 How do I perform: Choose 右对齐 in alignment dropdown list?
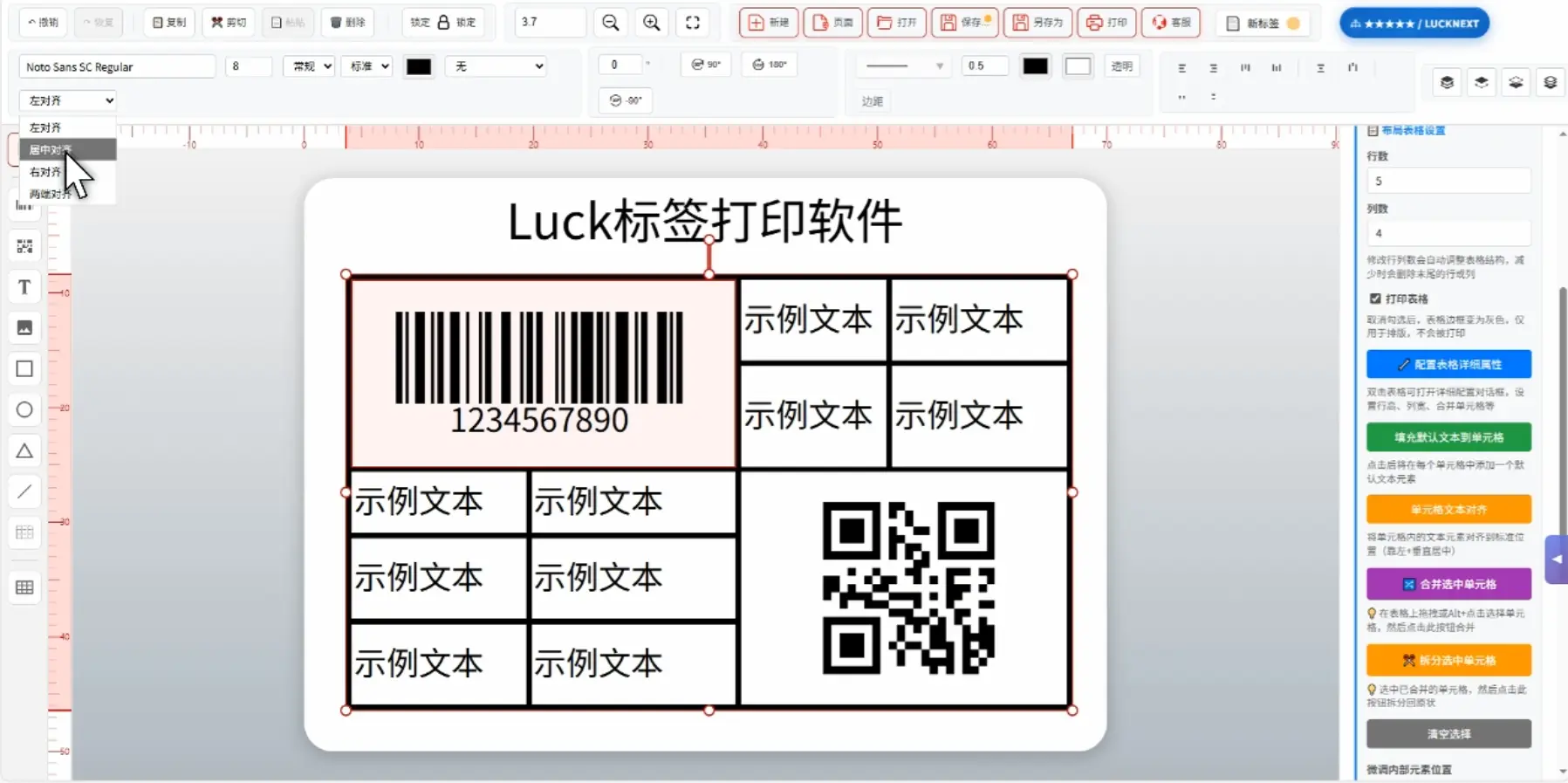point(68,172)
